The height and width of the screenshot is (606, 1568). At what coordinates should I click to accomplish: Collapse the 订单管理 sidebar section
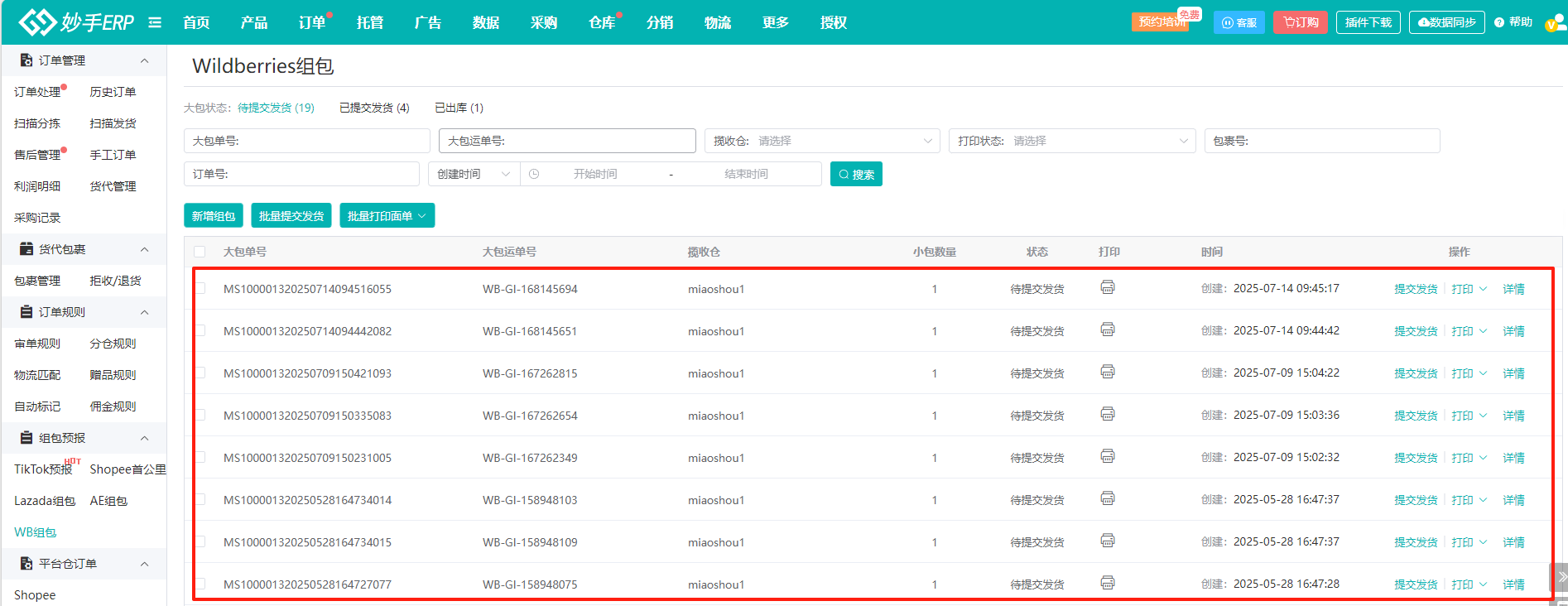[145, 60]
